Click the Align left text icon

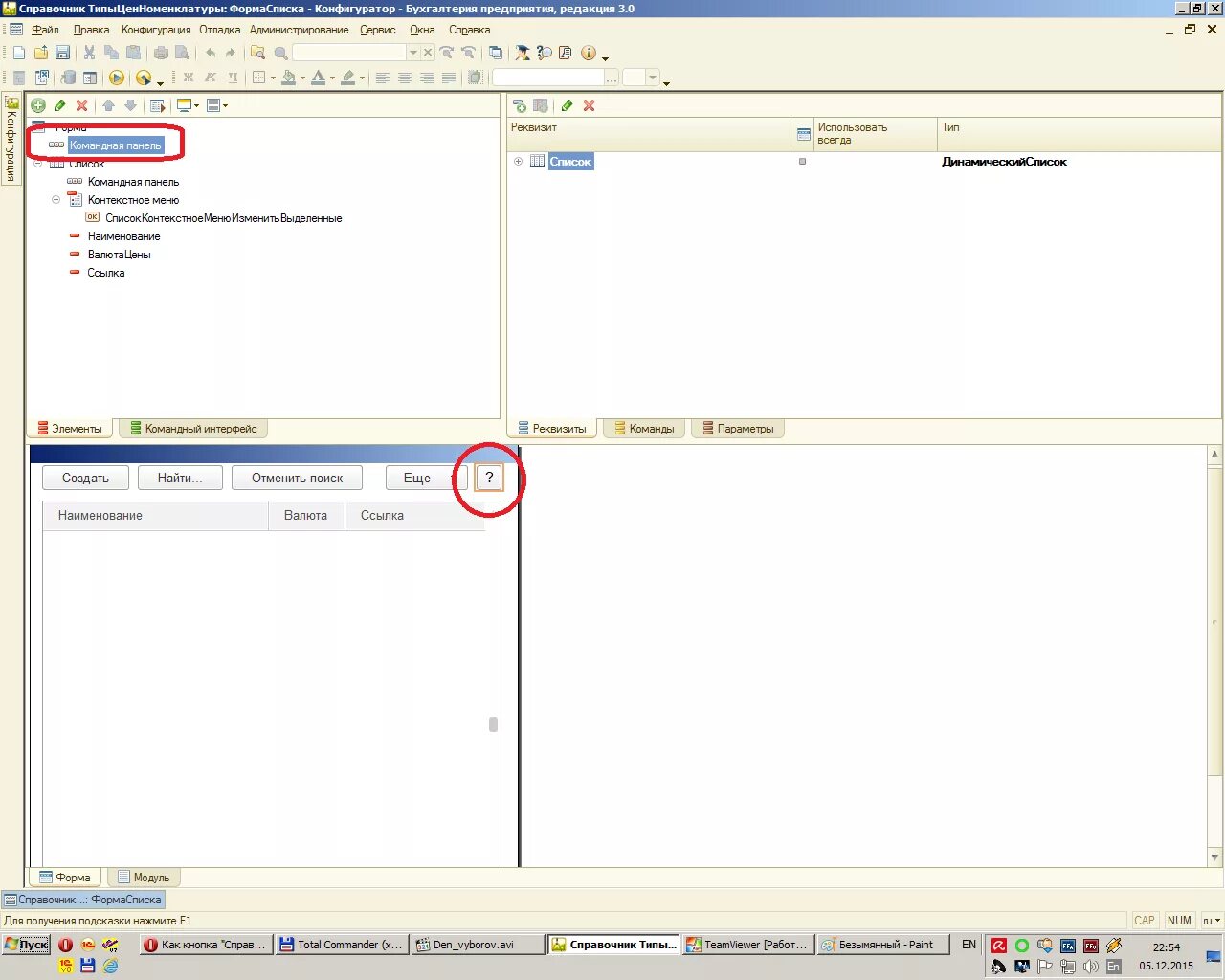(x=382, y=78)
